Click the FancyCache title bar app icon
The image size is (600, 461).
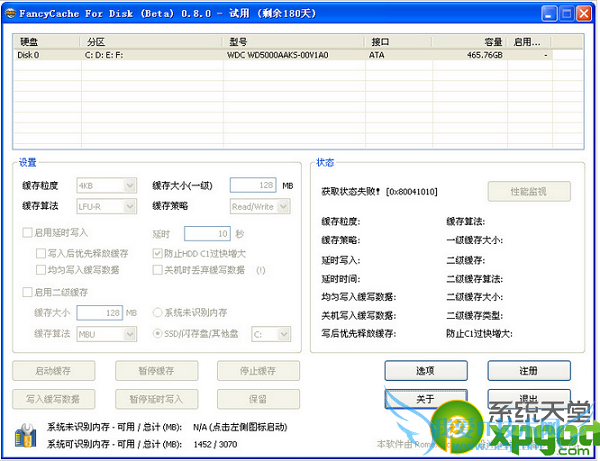coord(11,14)
